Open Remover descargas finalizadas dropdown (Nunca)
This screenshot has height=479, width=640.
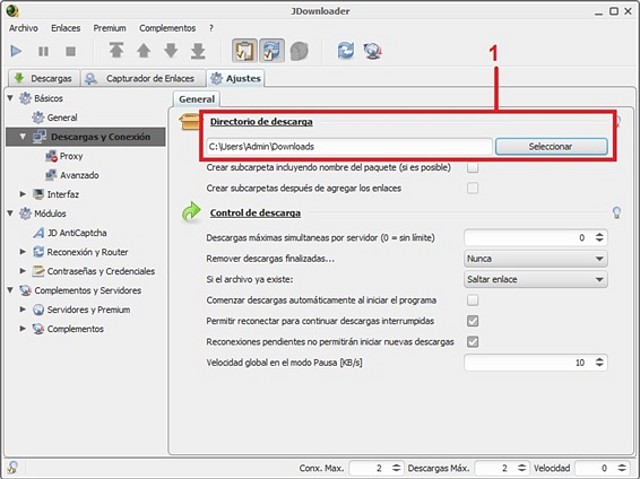[x=536, y=259]
